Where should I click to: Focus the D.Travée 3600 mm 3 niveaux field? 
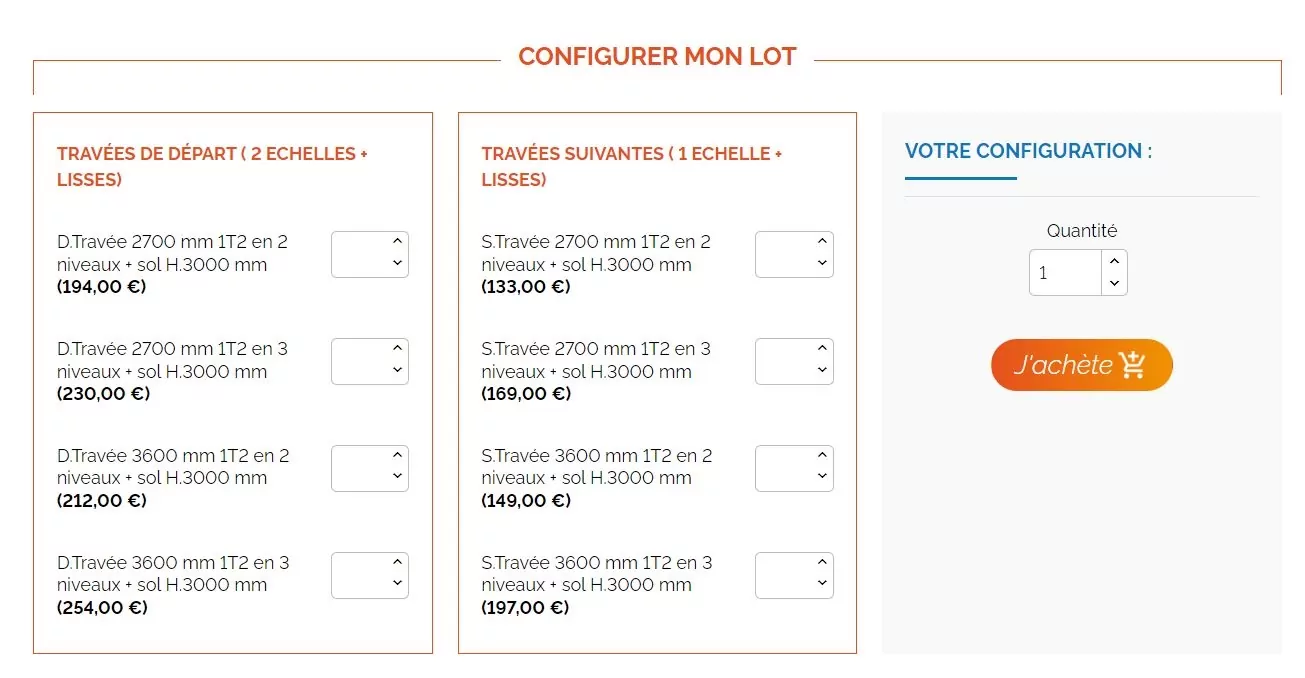[x=359, y=575]
